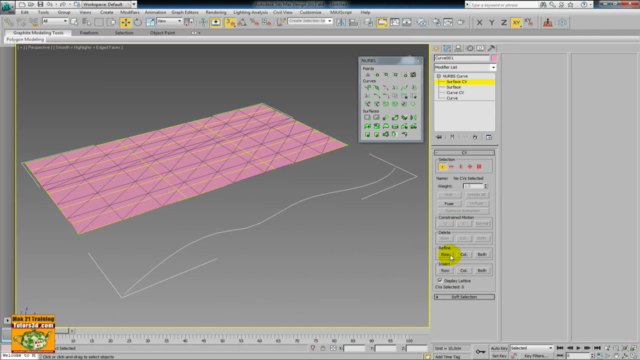Viewport: 640px width, 360px height.
Task: Click the New scene icon in quick access
Action: [x=22, y=4]
